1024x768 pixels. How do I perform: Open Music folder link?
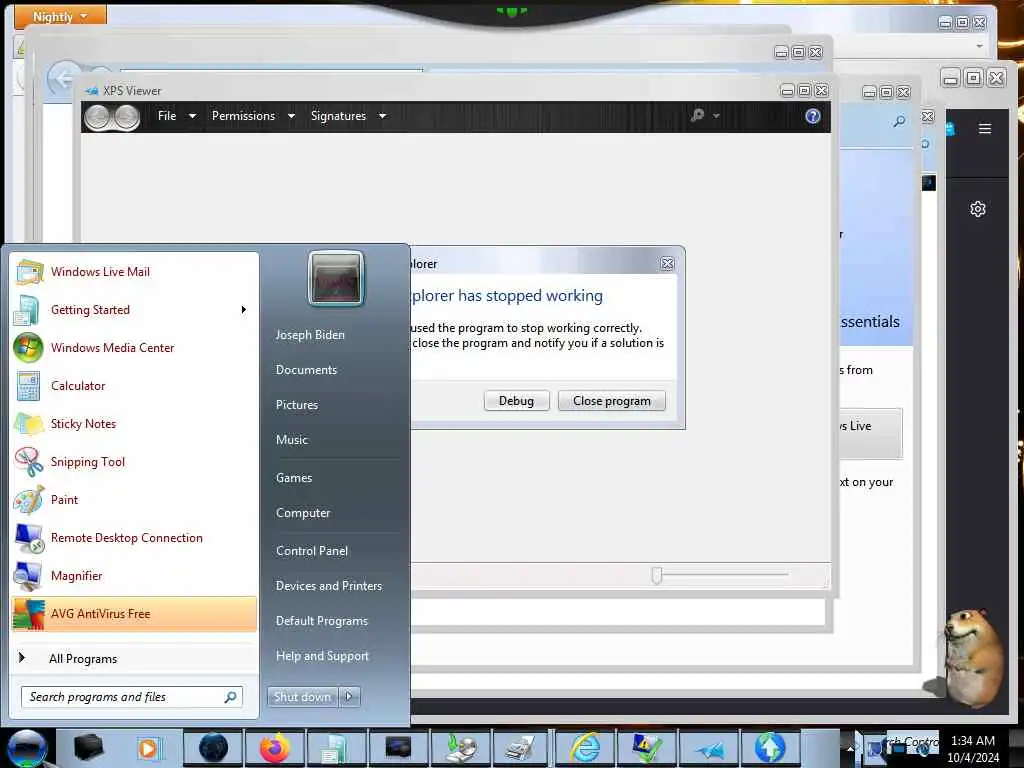(291, 440)
